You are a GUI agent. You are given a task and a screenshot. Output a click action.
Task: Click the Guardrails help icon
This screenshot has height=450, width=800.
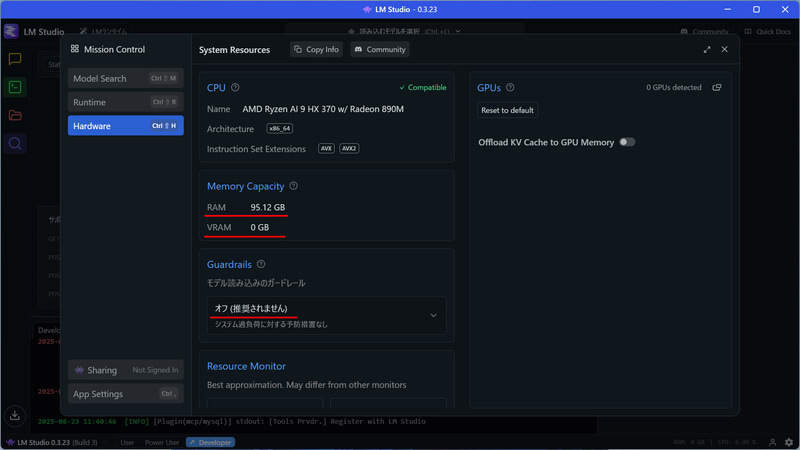pos(261,264)
